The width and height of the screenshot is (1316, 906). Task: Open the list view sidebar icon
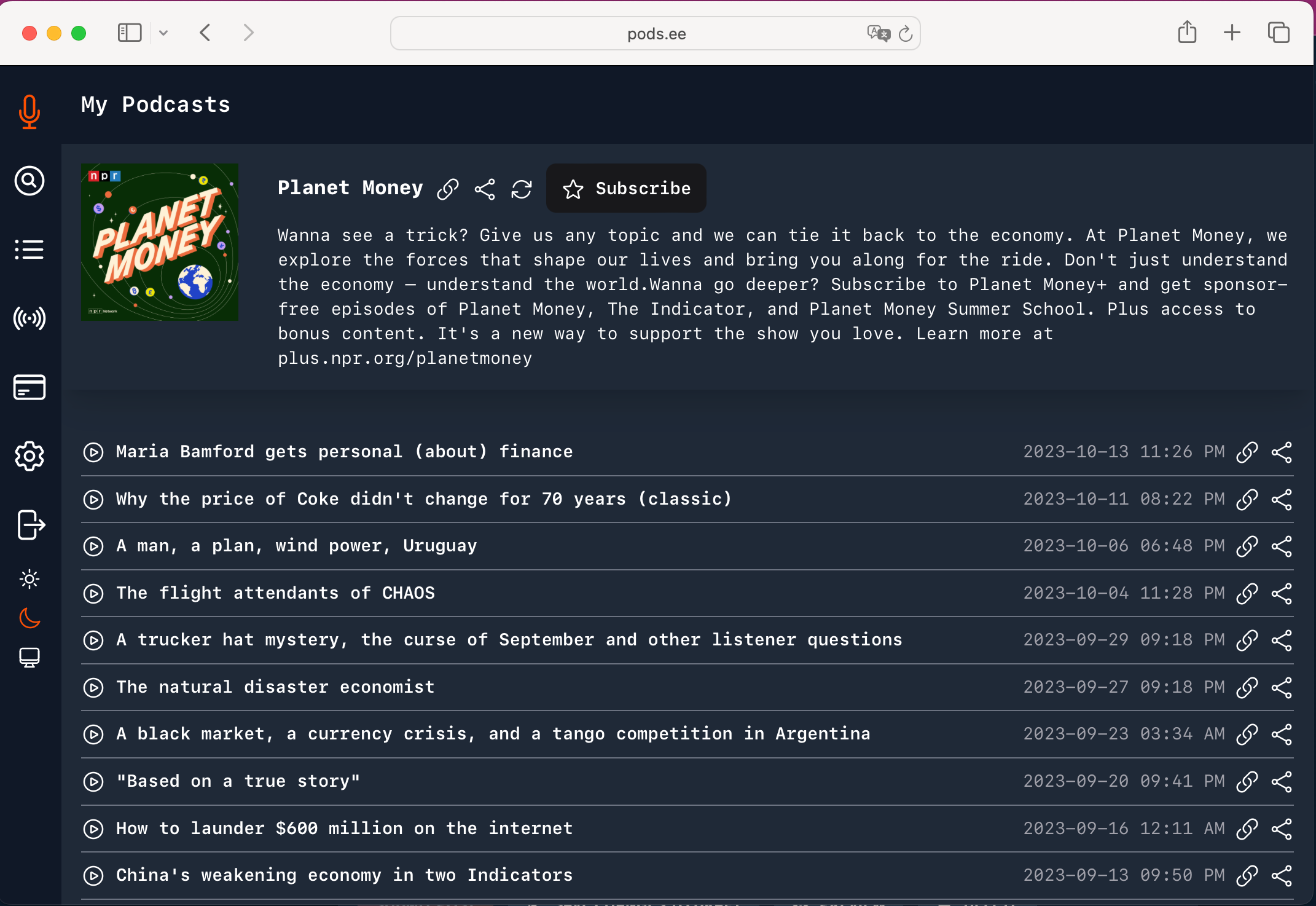coord(29,250)
